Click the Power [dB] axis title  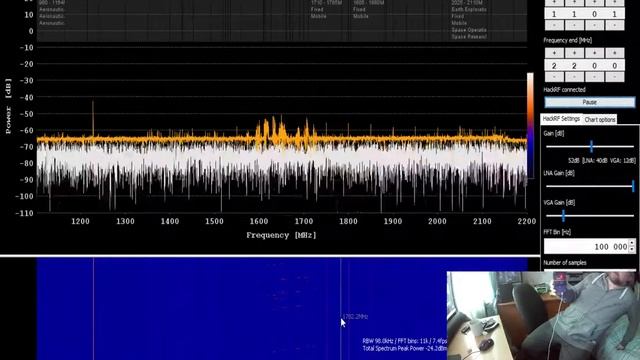coord(8,106)
